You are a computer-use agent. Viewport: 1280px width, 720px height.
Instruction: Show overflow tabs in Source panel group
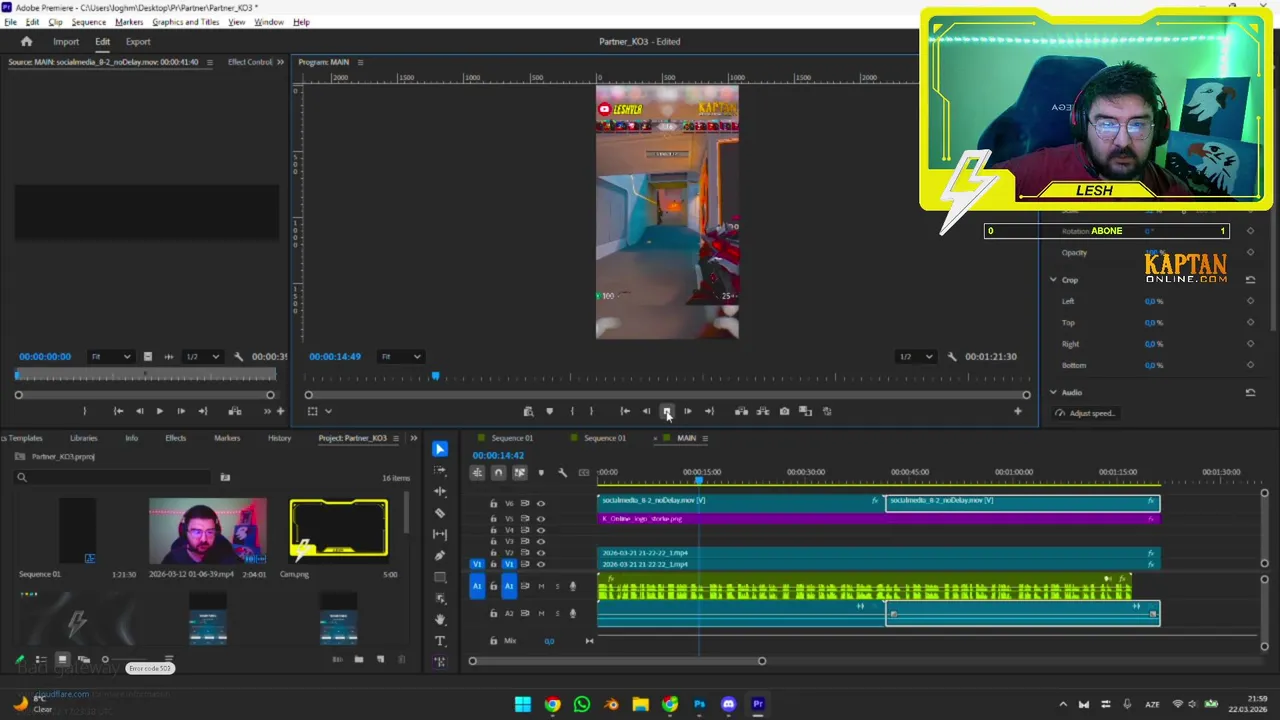pyautogui.click(x=280, y=62)
